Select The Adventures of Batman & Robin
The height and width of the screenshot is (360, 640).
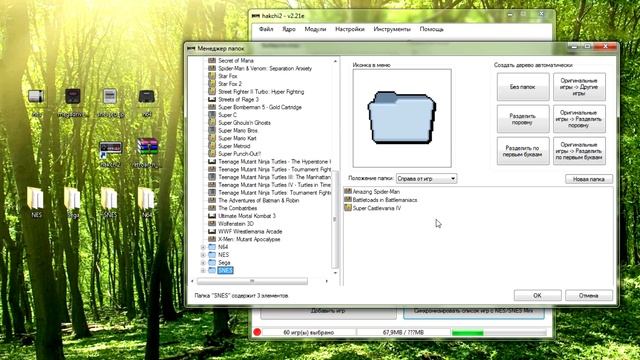[258, 200]
